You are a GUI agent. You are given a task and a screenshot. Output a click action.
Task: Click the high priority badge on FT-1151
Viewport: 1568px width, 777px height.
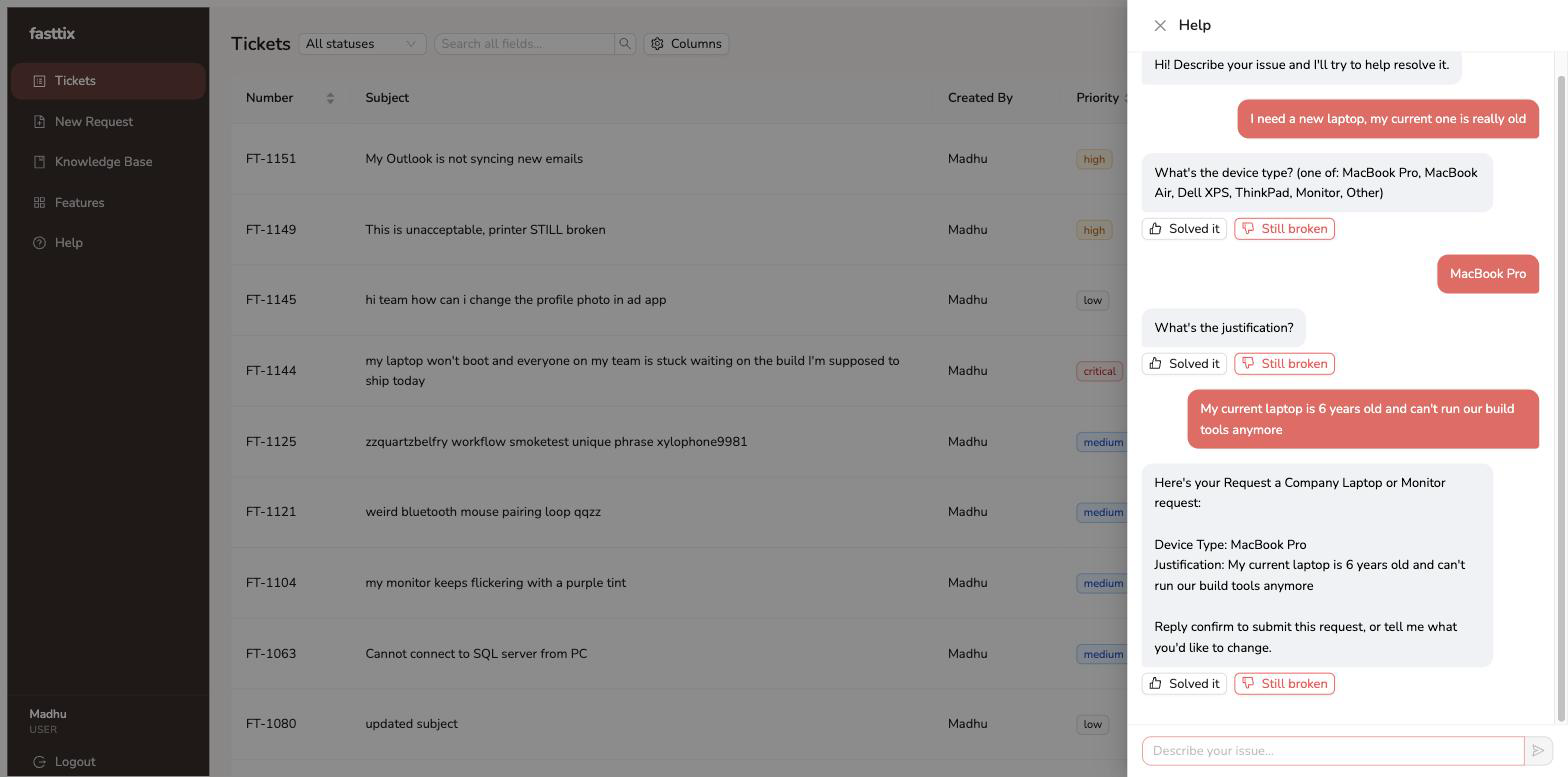1094,159
